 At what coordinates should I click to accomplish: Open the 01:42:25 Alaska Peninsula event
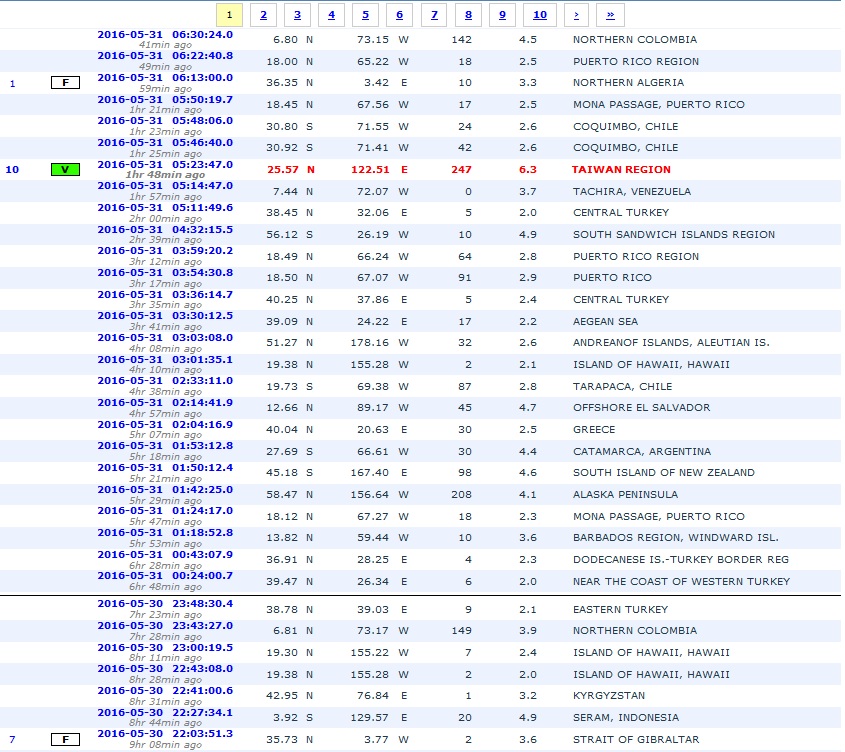pos(164,488)
